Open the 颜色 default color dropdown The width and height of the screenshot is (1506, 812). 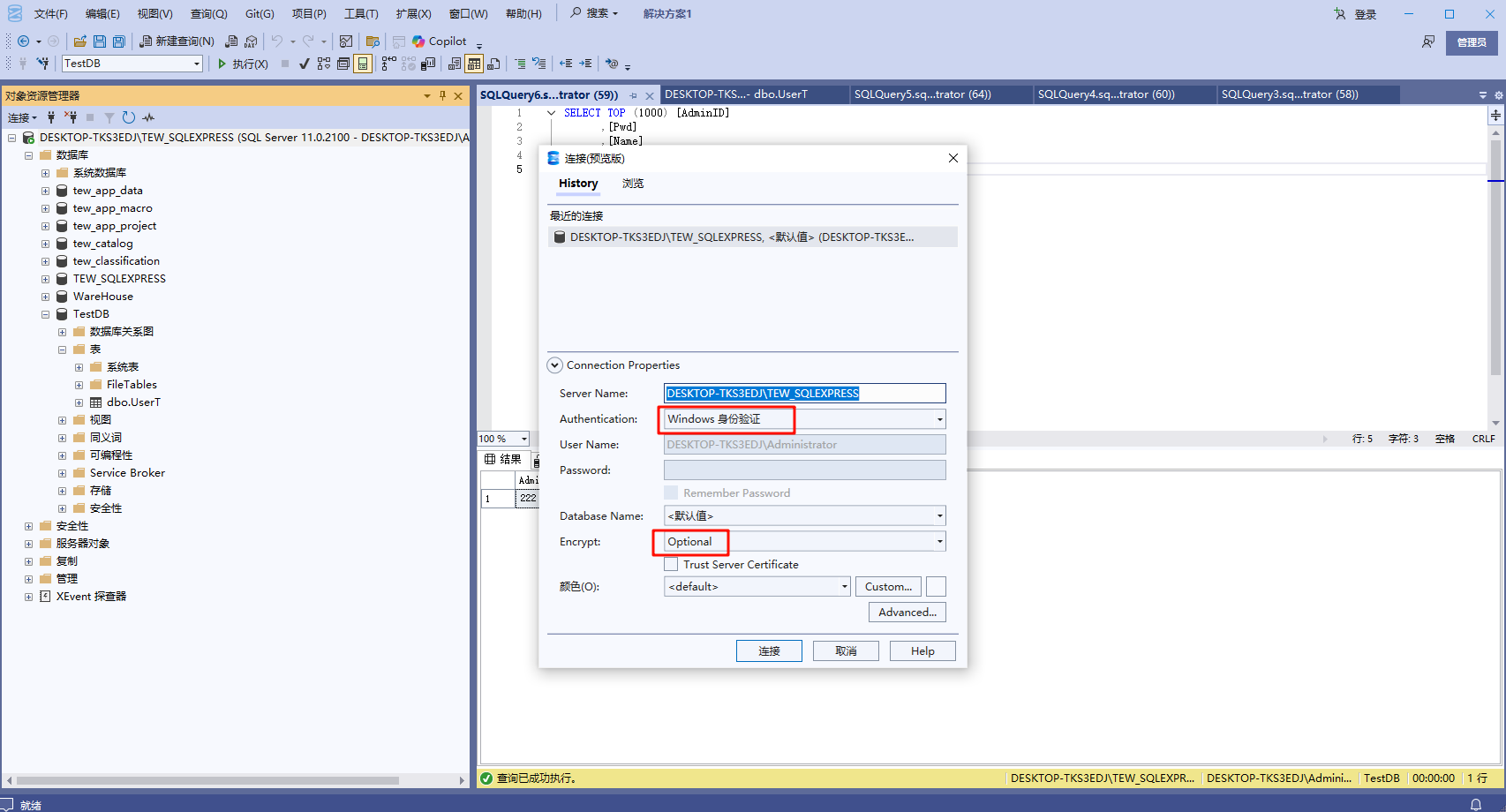tap(844, 586)
